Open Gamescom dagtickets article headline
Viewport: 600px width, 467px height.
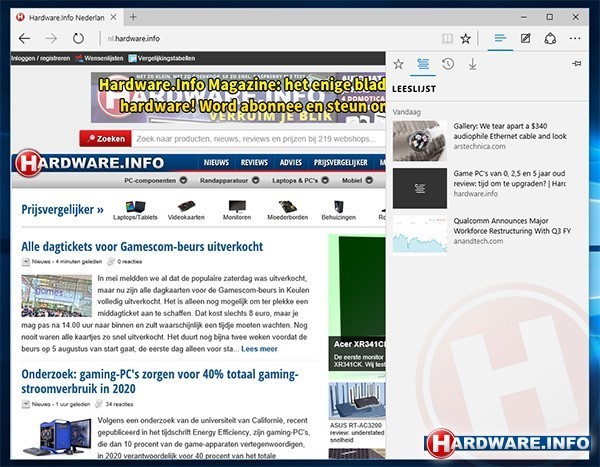point(141,246)
